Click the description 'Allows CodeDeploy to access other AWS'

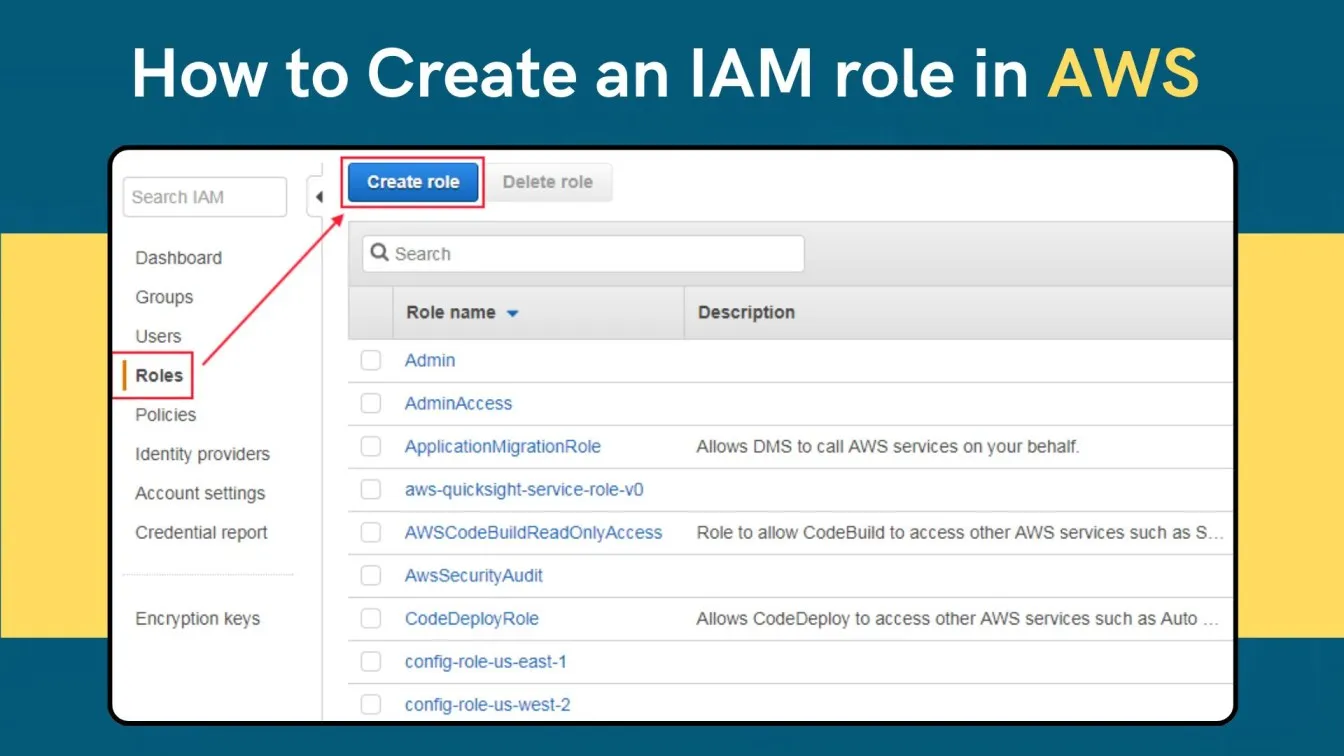click(958, 619)
